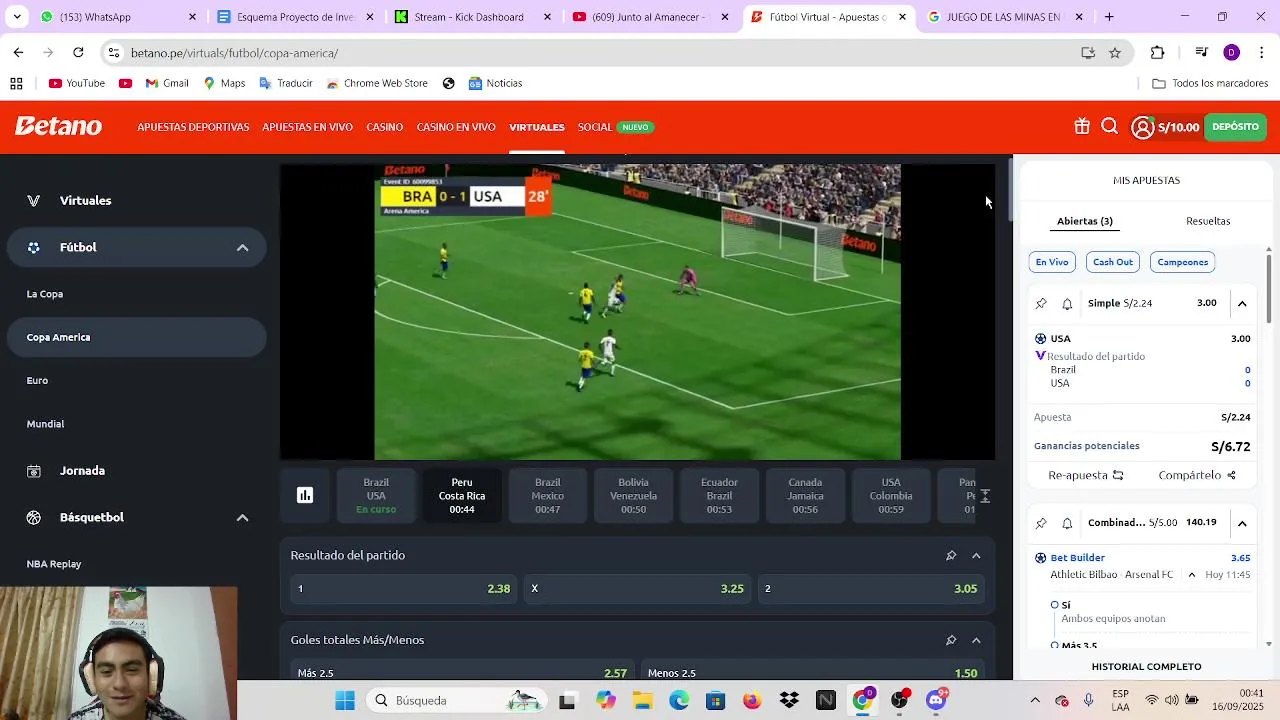Screen dimensions: 1280x720
Task: Go to the Casino section
Action: click(385, 127)
